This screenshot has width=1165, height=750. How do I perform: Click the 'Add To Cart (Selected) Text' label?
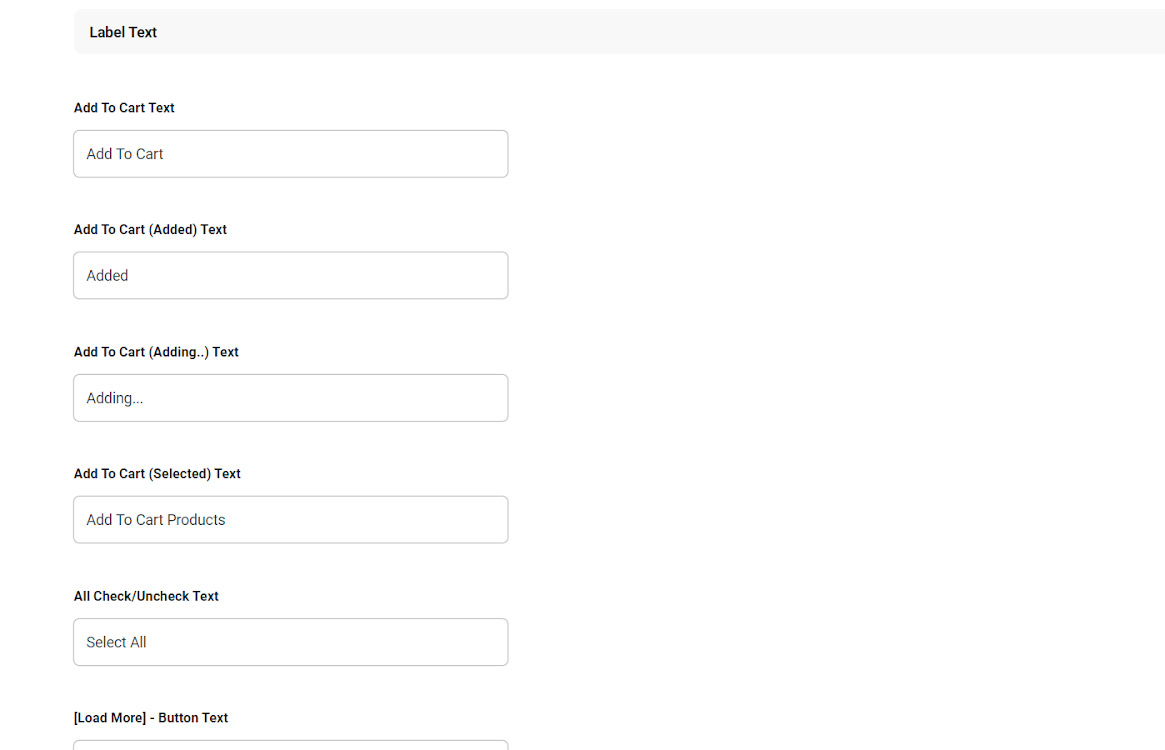(157, 474)
